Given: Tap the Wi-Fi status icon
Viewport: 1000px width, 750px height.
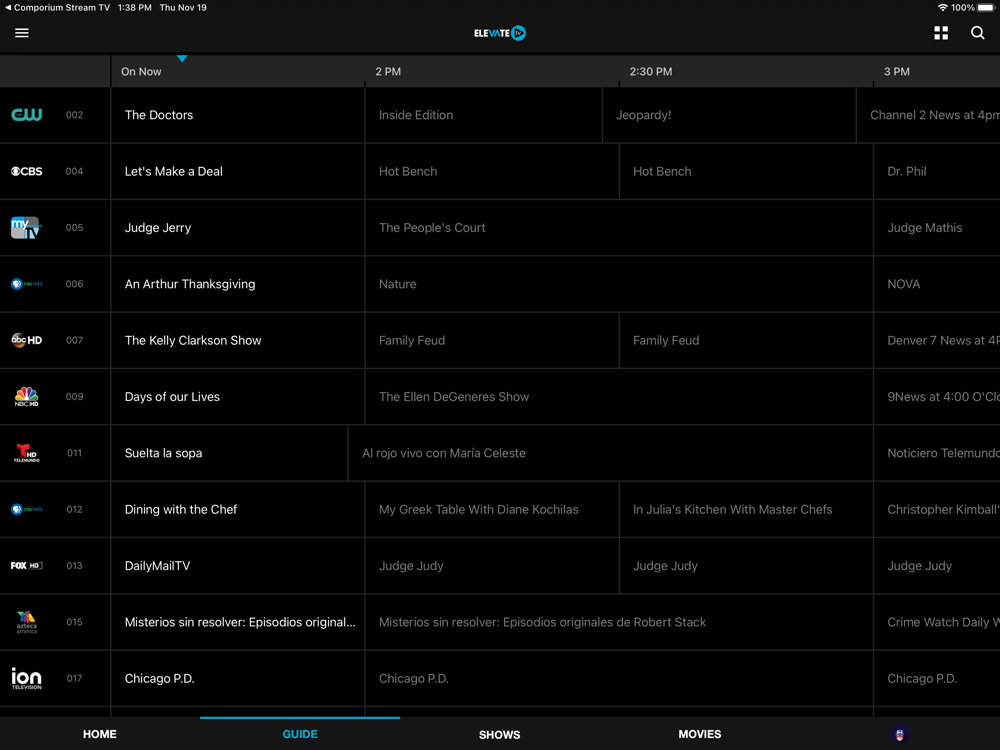Looking at the screenshot, I should pos(942,8).
